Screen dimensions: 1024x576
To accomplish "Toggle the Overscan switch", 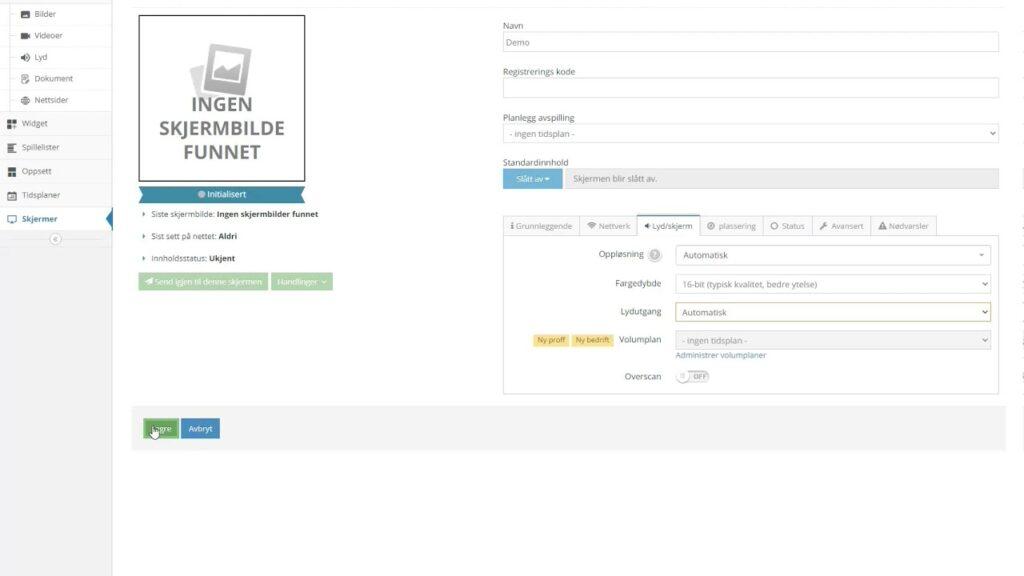I will click(693, 376).
